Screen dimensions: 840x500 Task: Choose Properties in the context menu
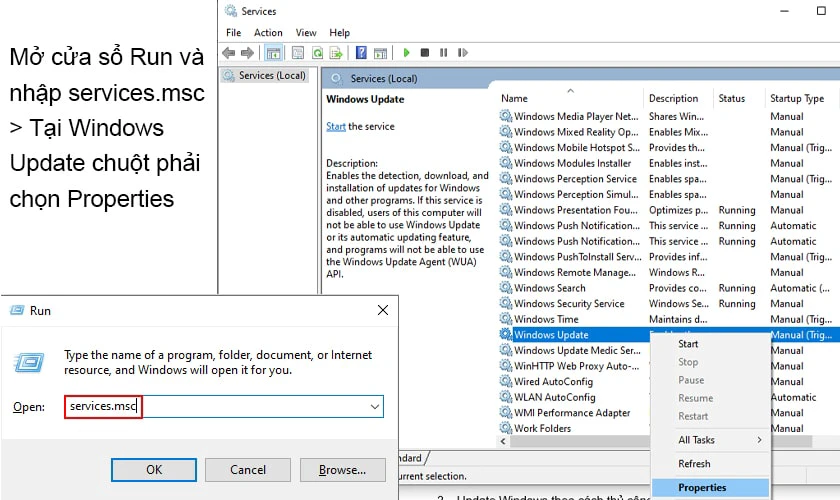click(710, 488)
